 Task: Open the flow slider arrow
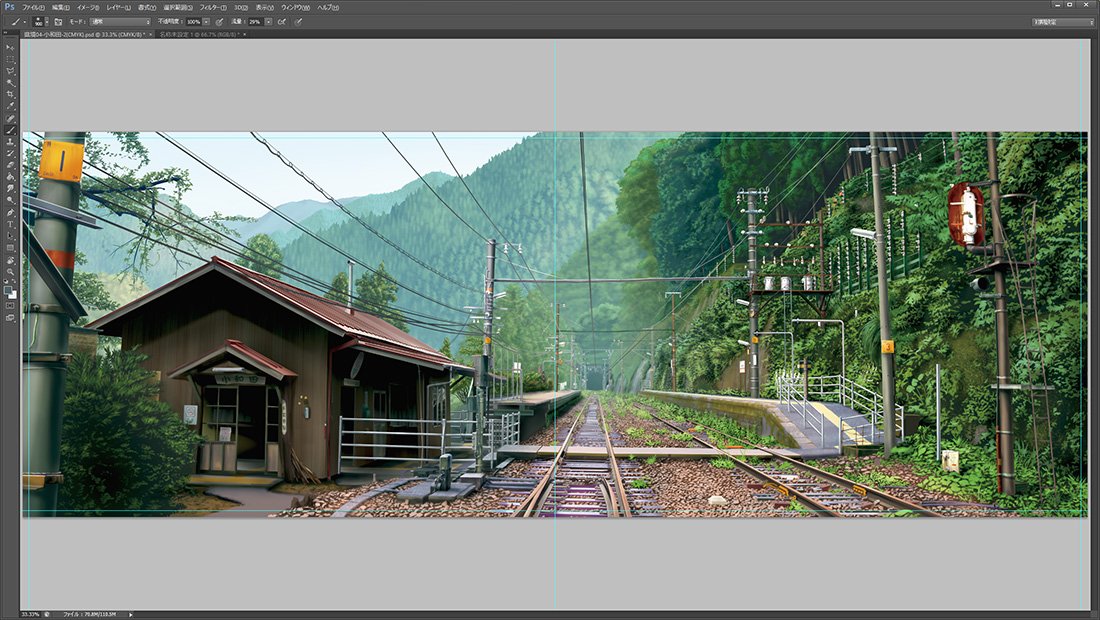coord(269,22)
